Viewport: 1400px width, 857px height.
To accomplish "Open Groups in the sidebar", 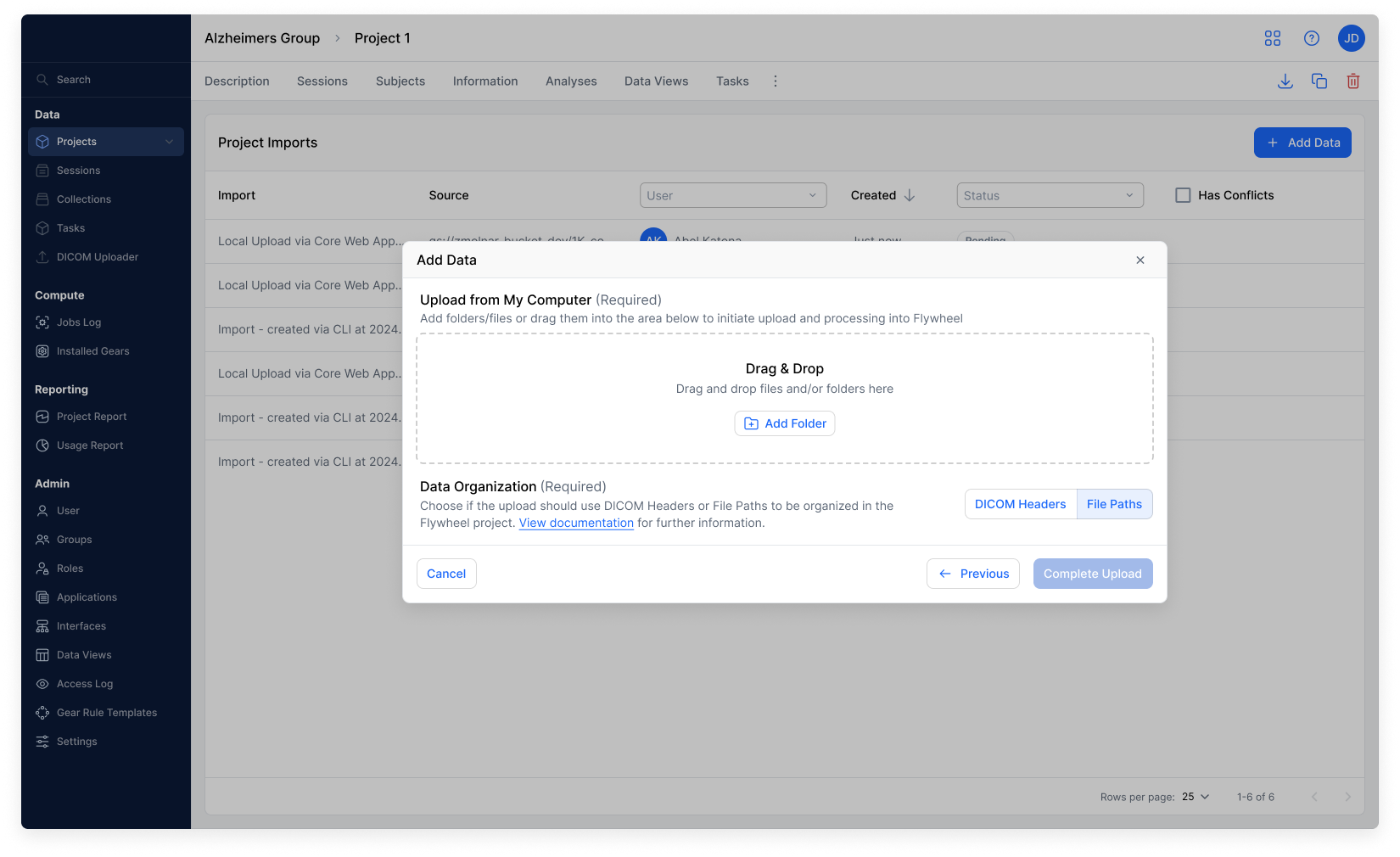I will click(106, 540).
